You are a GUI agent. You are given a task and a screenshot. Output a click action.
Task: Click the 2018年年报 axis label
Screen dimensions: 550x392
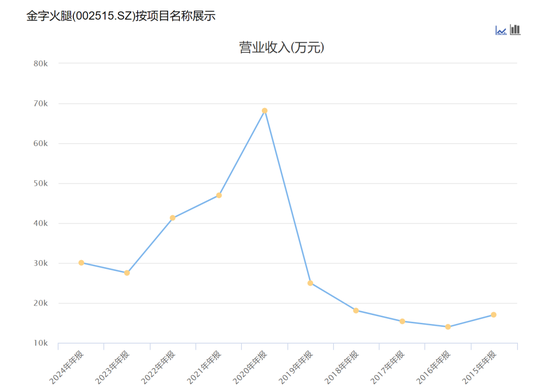tap(341, 367)
